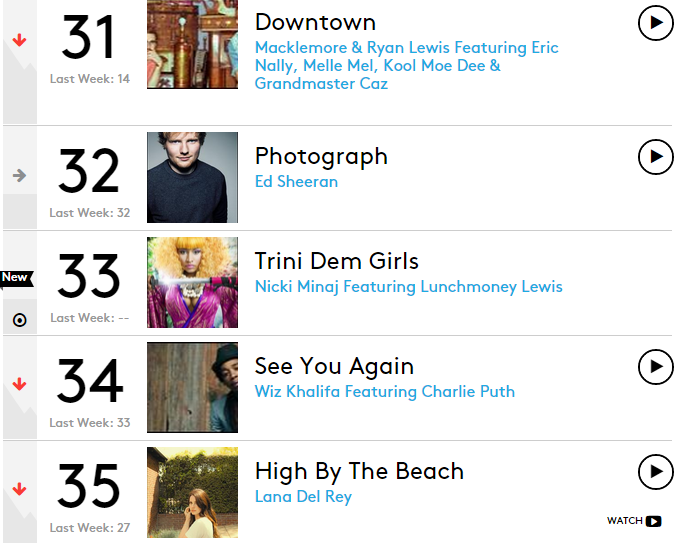Open Ed Sheeran artist link
The width and height of the screenshot is (680, 543).
(x=296, y=182)
